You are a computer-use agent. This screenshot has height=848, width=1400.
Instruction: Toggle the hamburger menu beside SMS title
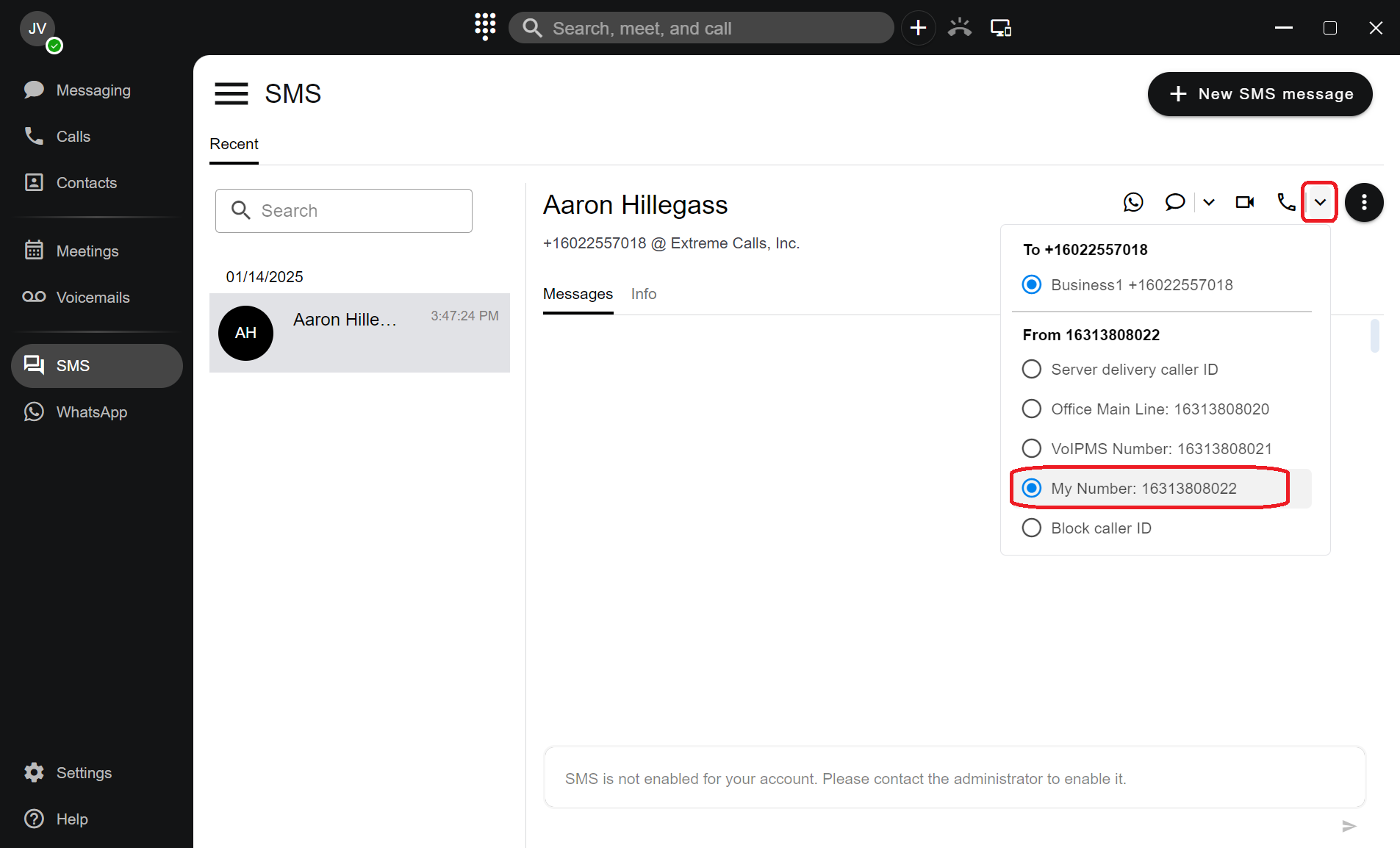click(x=231, y=94)
